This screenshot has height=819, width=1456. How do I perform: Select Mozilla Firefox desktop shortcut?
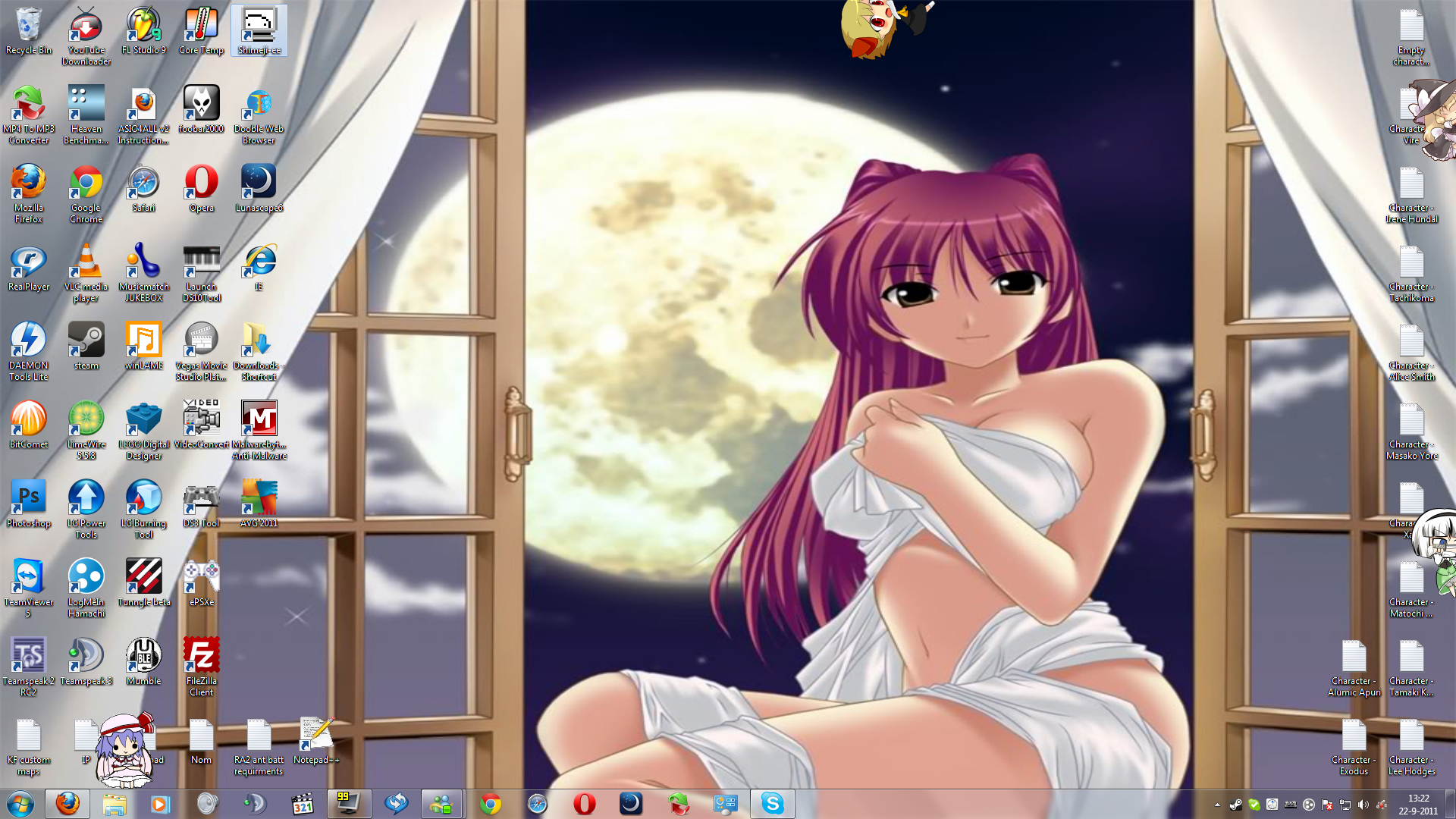(28, 193)
